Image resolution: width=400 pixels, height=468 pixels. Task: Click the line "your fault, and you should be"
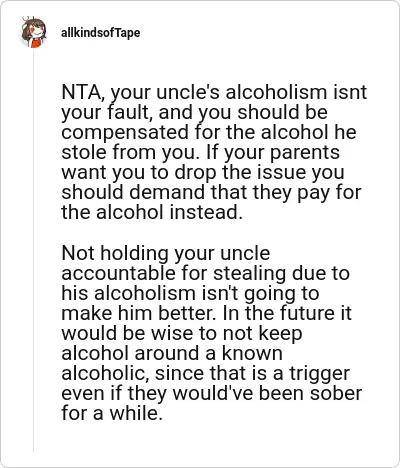point(194,112)
